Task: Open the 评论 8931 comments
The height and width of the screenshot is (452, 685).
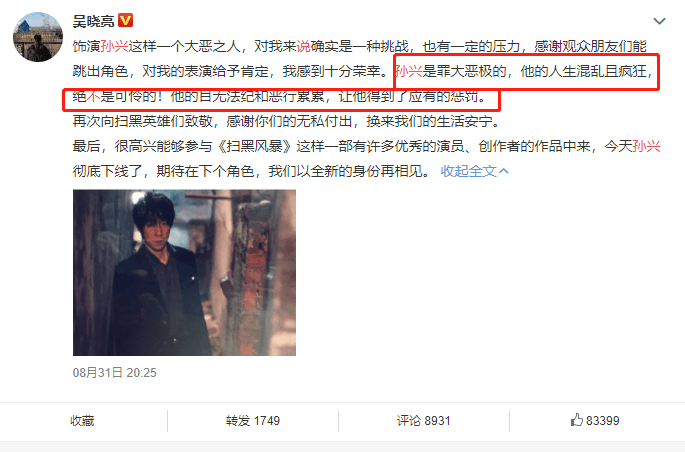Action: click(423, 421)
